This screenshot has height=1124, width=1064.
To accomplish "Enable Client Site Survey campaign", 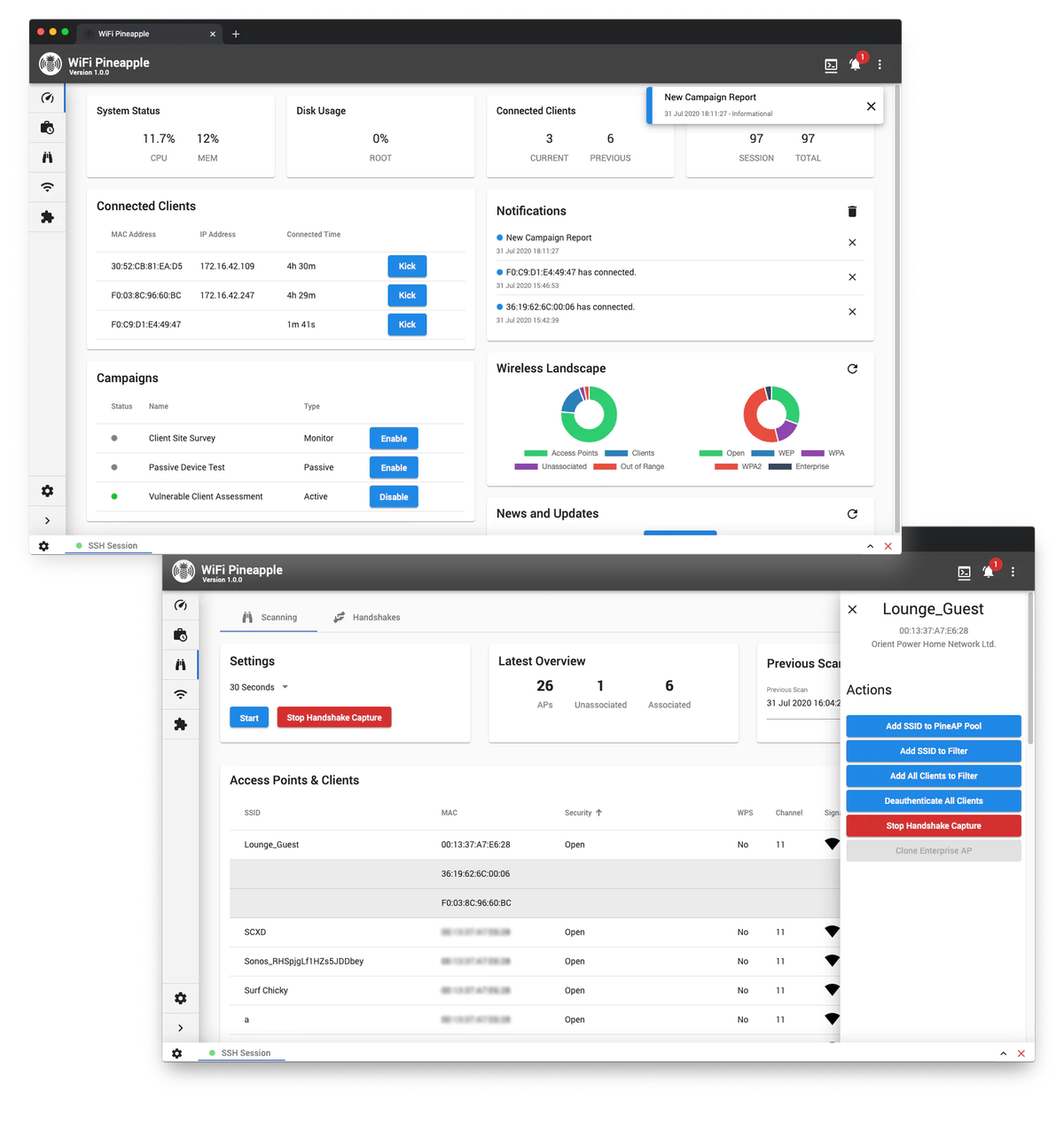I will tap(394, 439).
